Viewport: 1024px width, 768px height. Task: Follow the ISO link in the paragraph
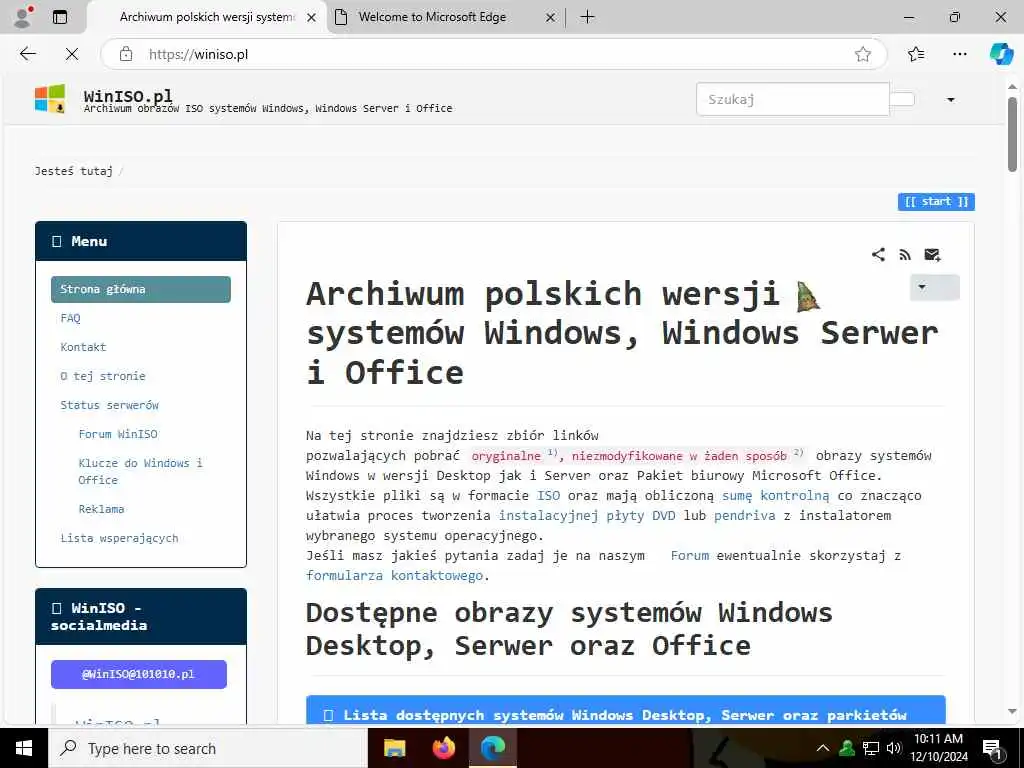click(548, 496)
